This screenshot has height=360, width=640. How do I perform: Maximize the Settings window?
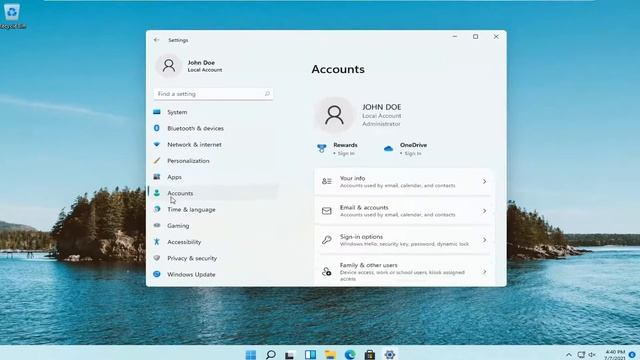[x=476, y=37]
